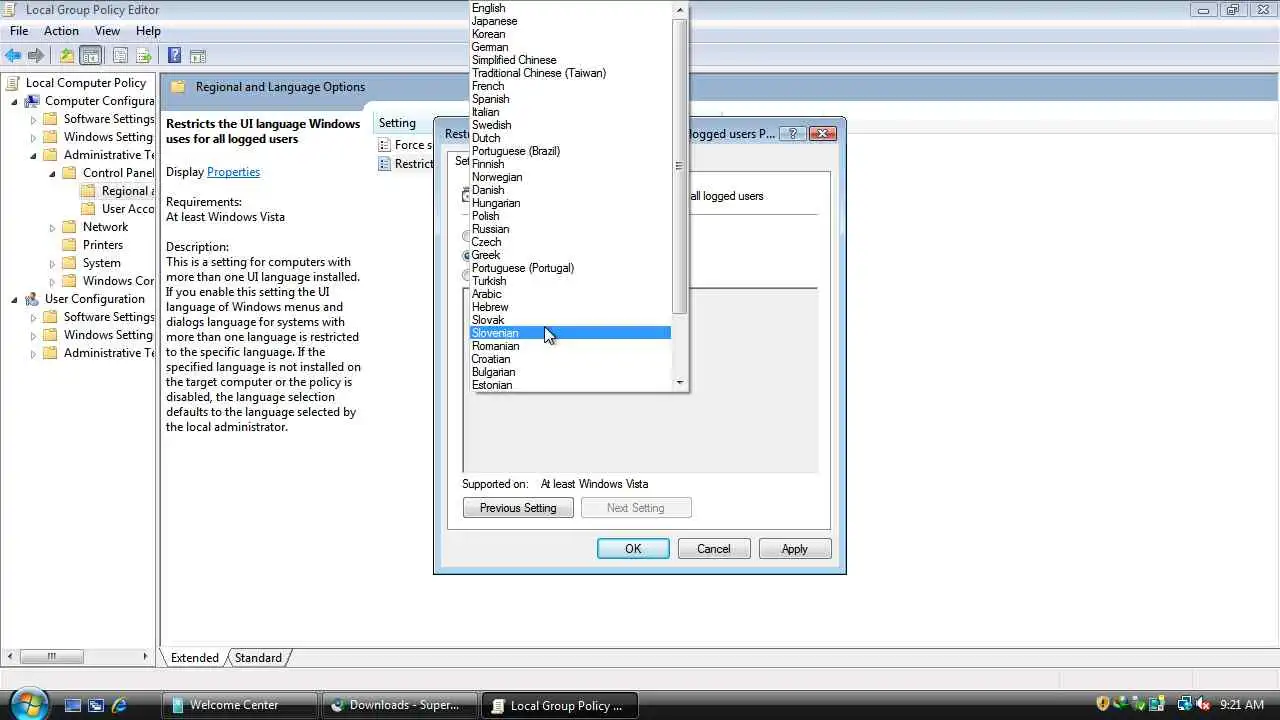
Task: Click the language list scrollbar thumb
Action: click(x=680, y=166)
